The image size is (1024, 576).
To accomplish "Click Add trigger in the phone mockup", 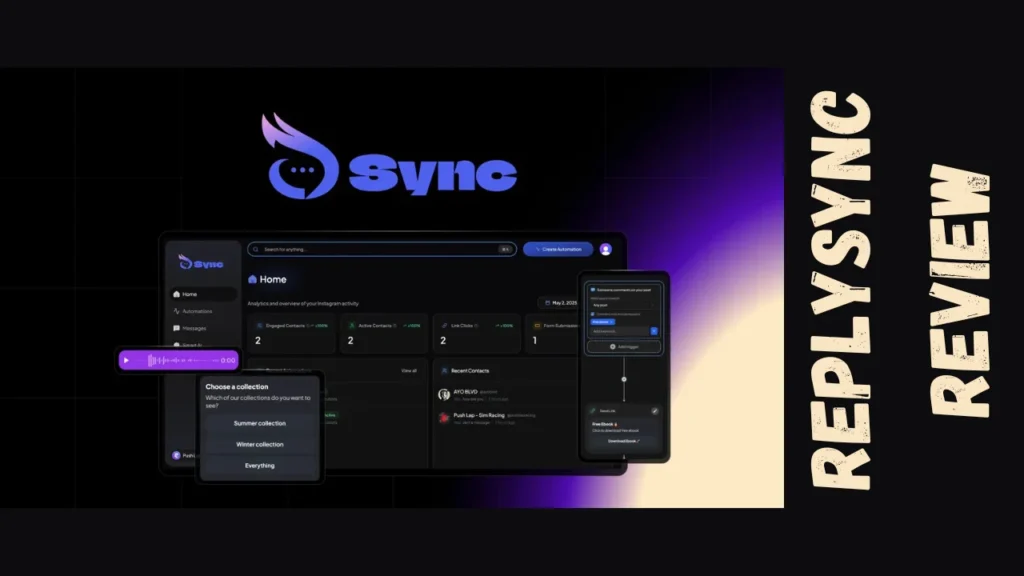I will coord(624,347).
